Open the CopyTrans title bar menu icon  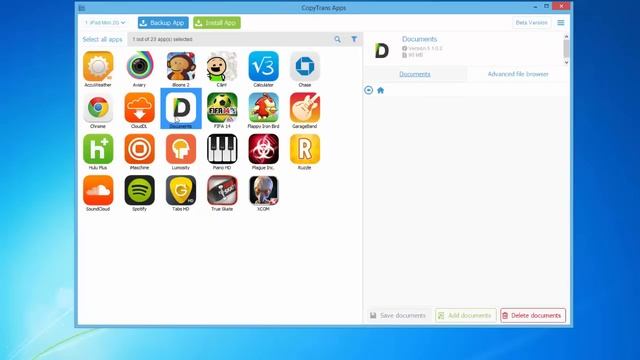[x=82, y=8]
